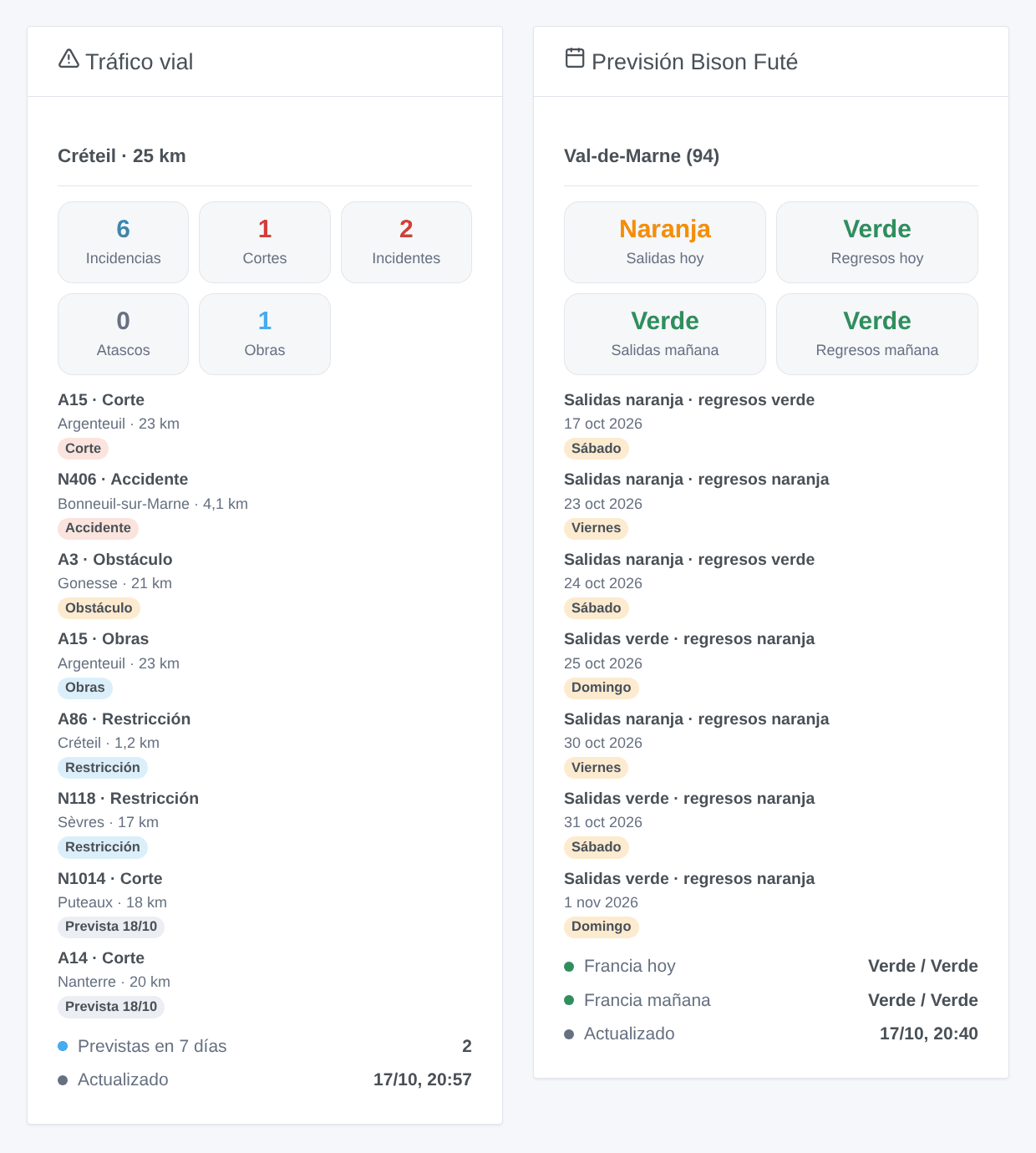The image size is (1036, 1153).
Task: Click the calendar icon beside Previsión Bison Futé
Action: pyautogui.click(x=575, y=58)
